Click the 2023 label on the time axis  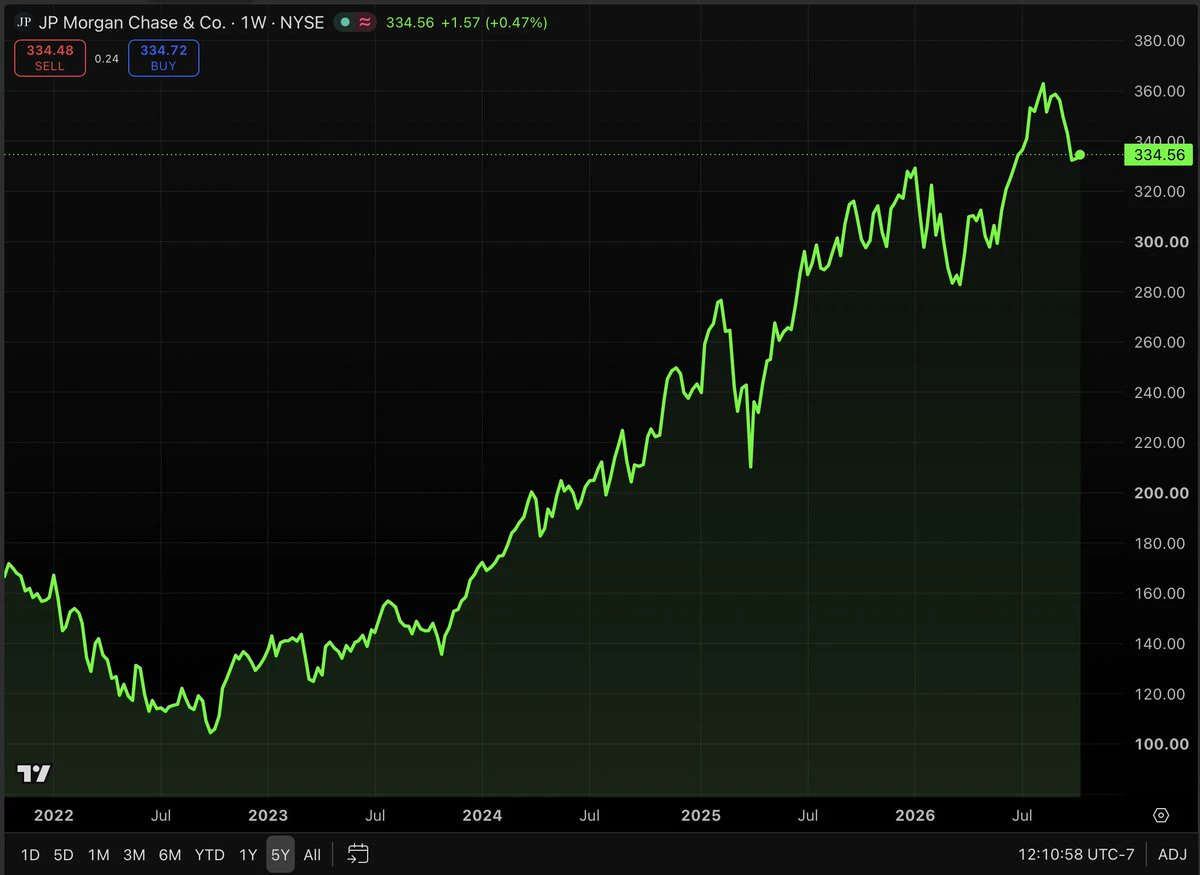pyautogui.click(x=268, y=815)
